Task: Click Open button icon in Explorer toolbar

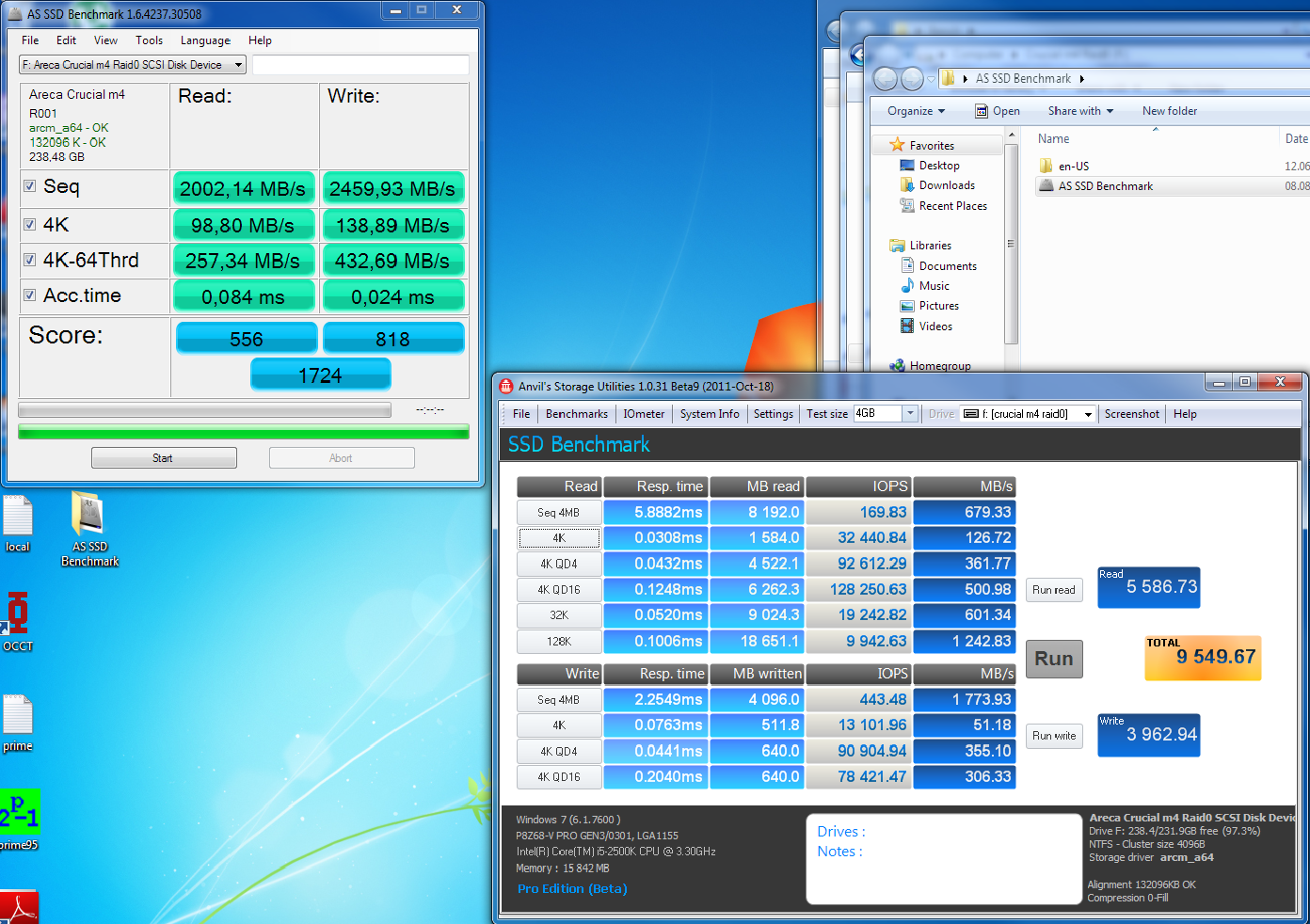Action: click(982, 111)
